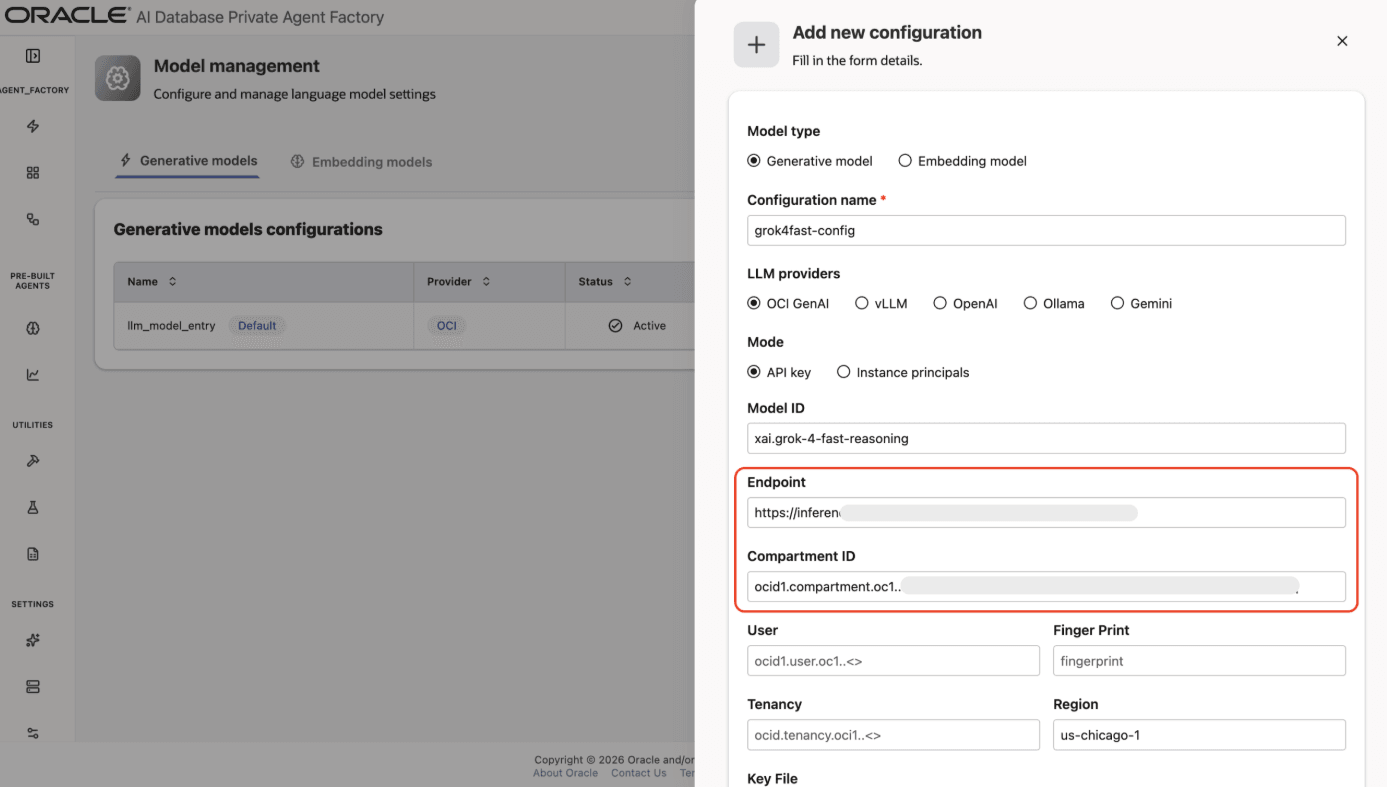Sort the table by Provider column
Image resolution: width=1387 pixels, height=787 pixels.
tap(486, 282)
